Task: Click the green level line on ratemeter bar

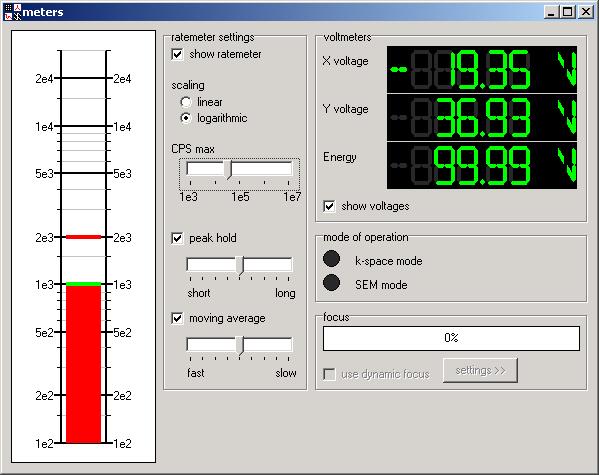Action: click(84, 284)
